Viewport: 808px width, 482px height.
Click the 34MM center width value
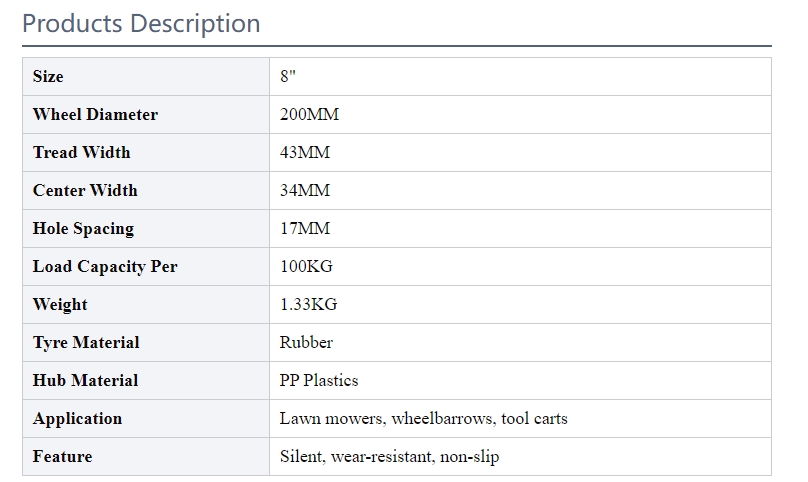click(305, 191)
